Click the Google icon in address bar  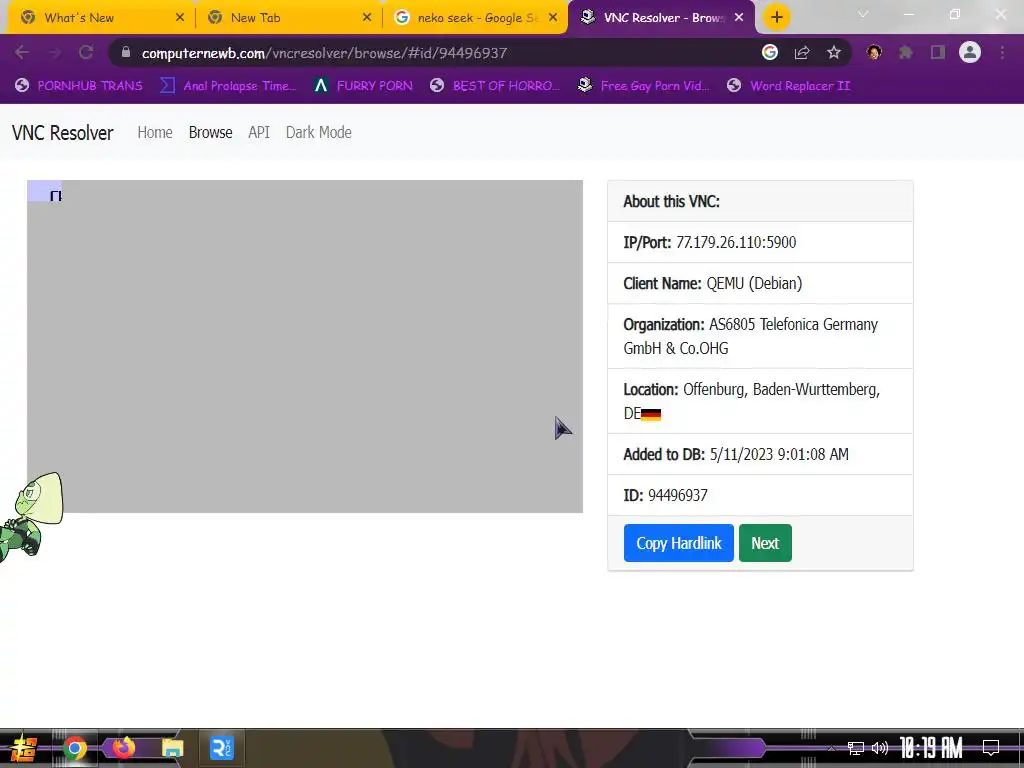pos(770,52)
